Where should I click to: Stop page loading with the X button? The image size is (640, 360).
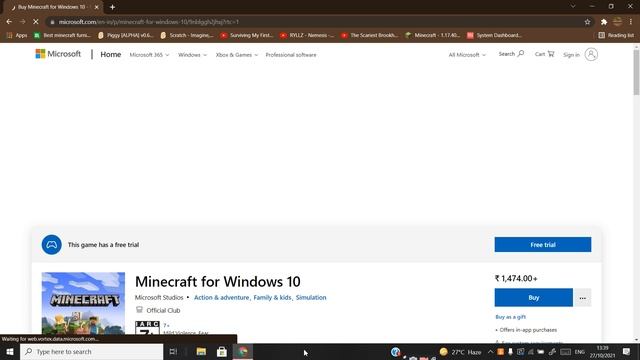pyautogui.click(x=36, y=22)
